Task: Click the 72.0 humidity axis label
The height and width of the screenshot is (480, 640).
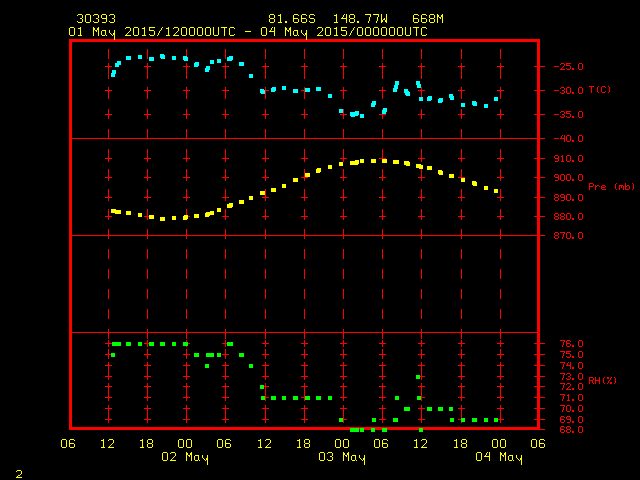Action: click(x=571, y=387)
